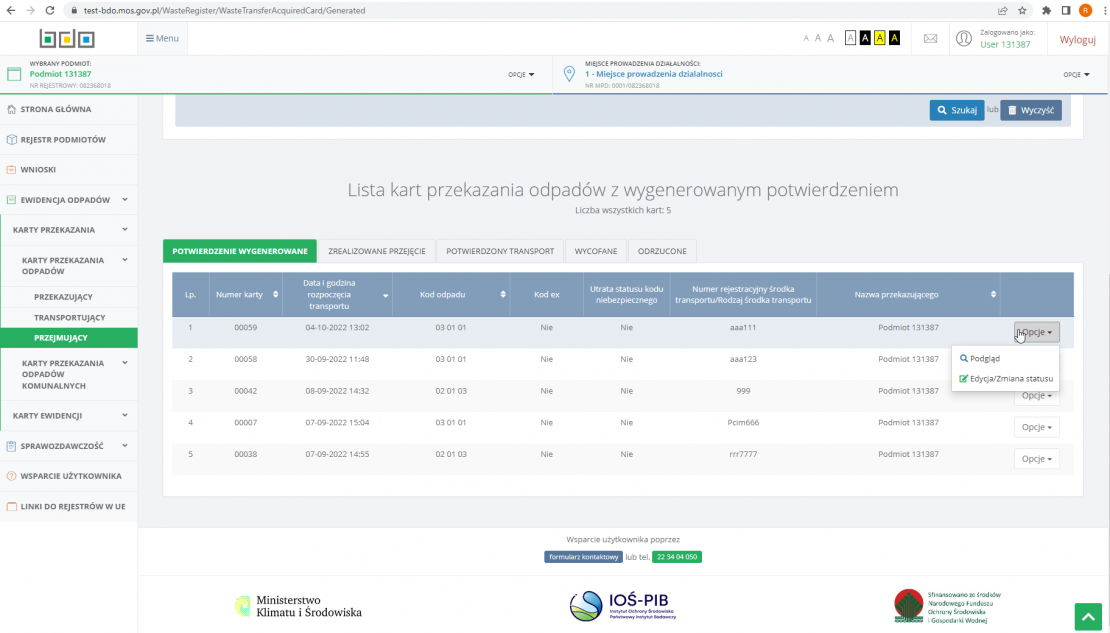The image size is (1110, 633).
Task: Open the envelope messages icon
Action: 930,39
